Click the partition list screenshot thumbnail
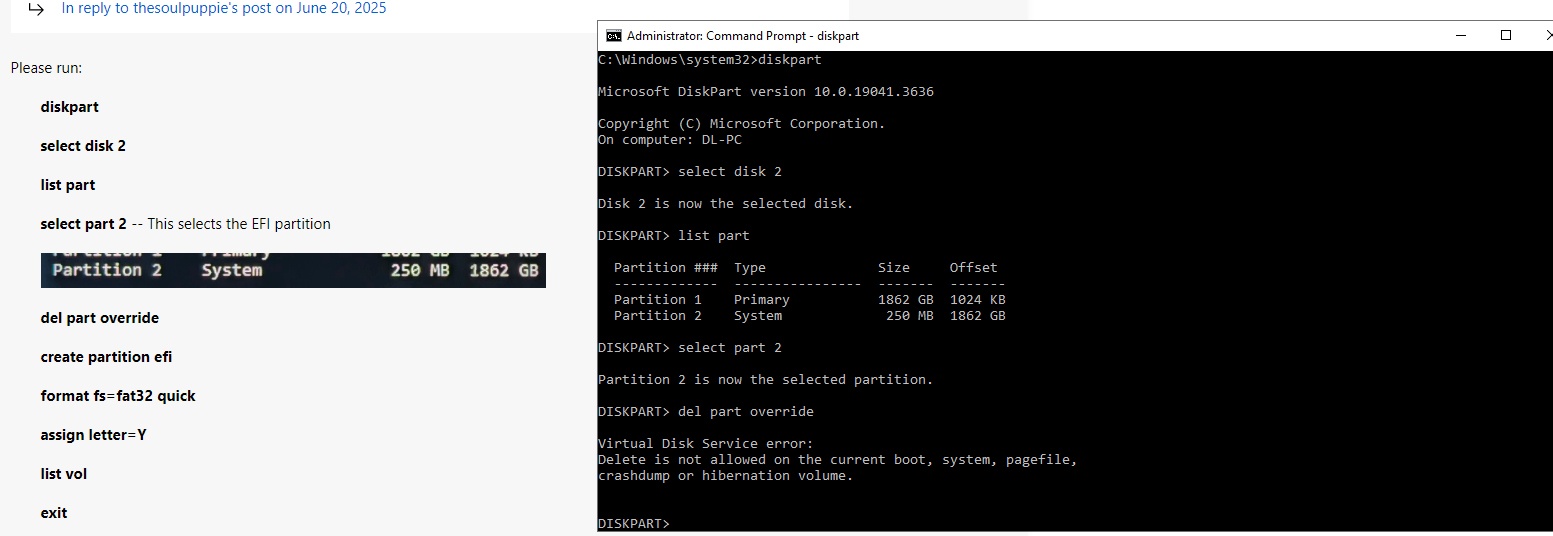 [x=293, y=270]
